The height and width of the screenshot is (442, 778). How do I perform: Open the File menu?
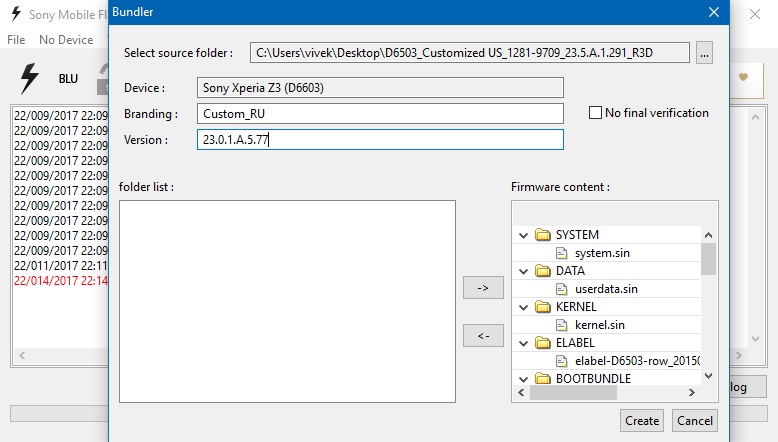pyautogui.click(x=16, y=40)
